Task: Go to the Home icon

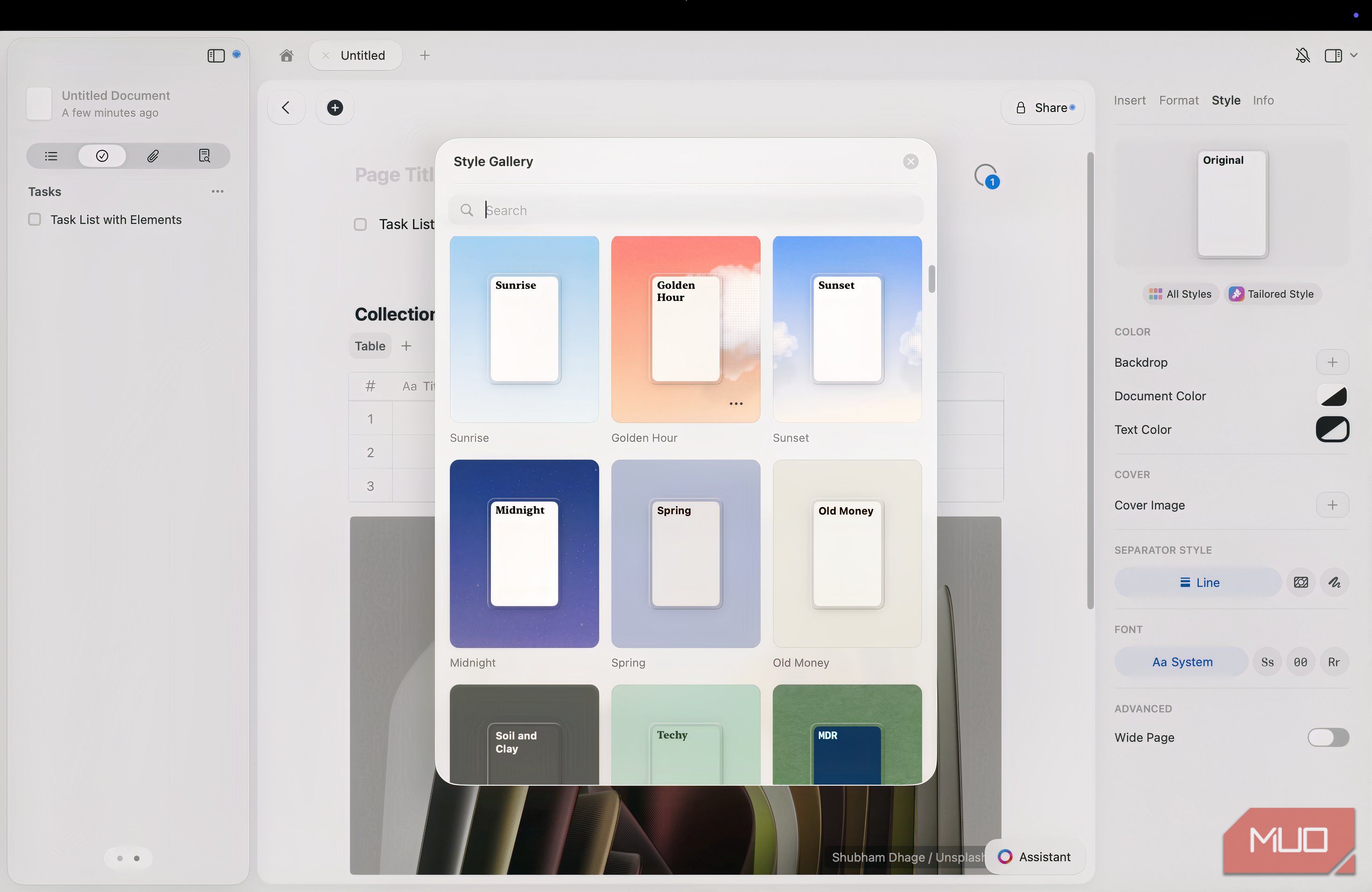Action: (287, 56)
